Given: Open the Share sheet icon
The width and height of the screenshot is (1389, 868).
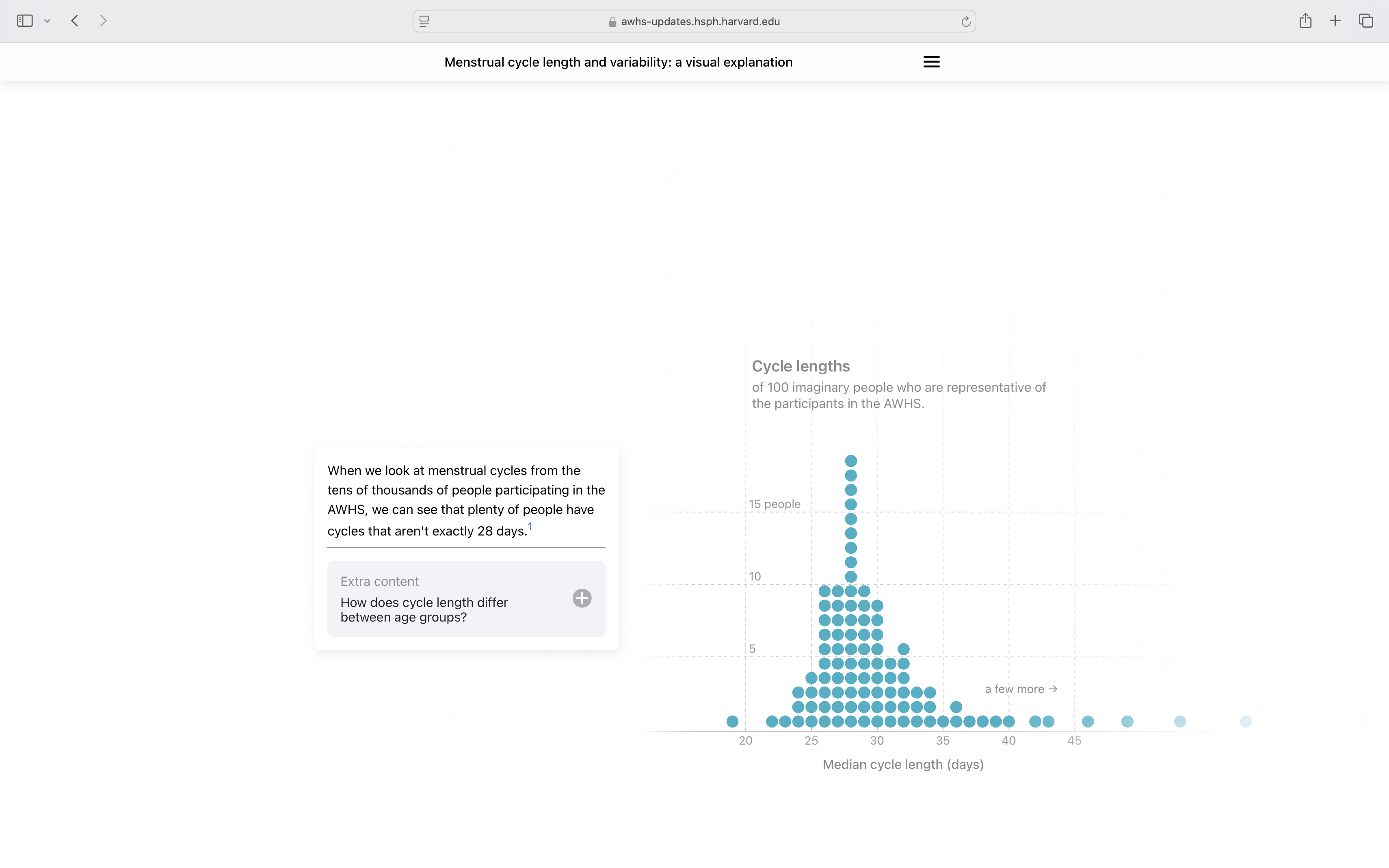Looking at the screenshot, I should tap(1305, 21).
